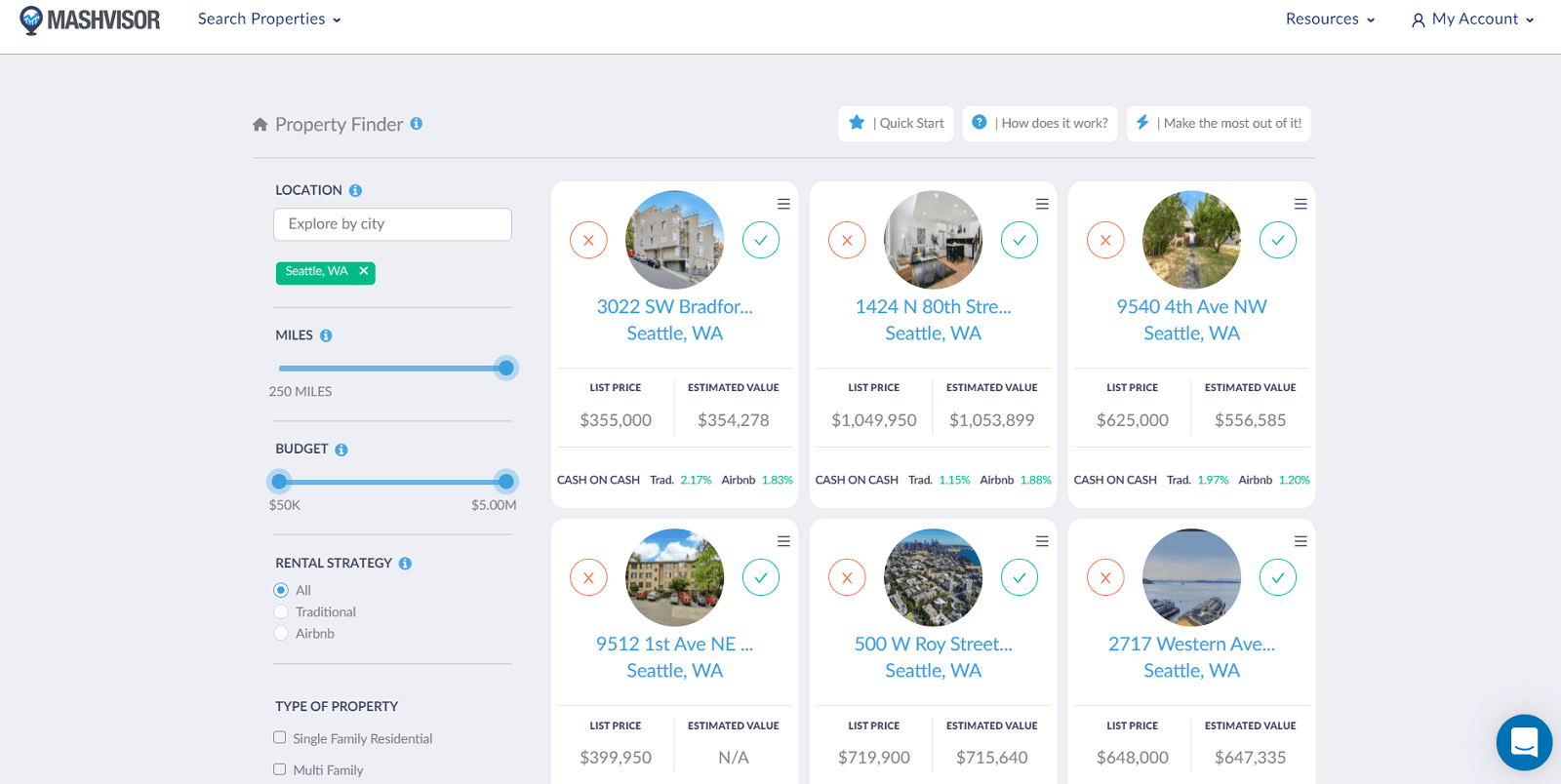The width and height of the screenshot is (1561, 784).
Task: Select the Airbnb rental strategy option
Action: [x=281, y=634]
